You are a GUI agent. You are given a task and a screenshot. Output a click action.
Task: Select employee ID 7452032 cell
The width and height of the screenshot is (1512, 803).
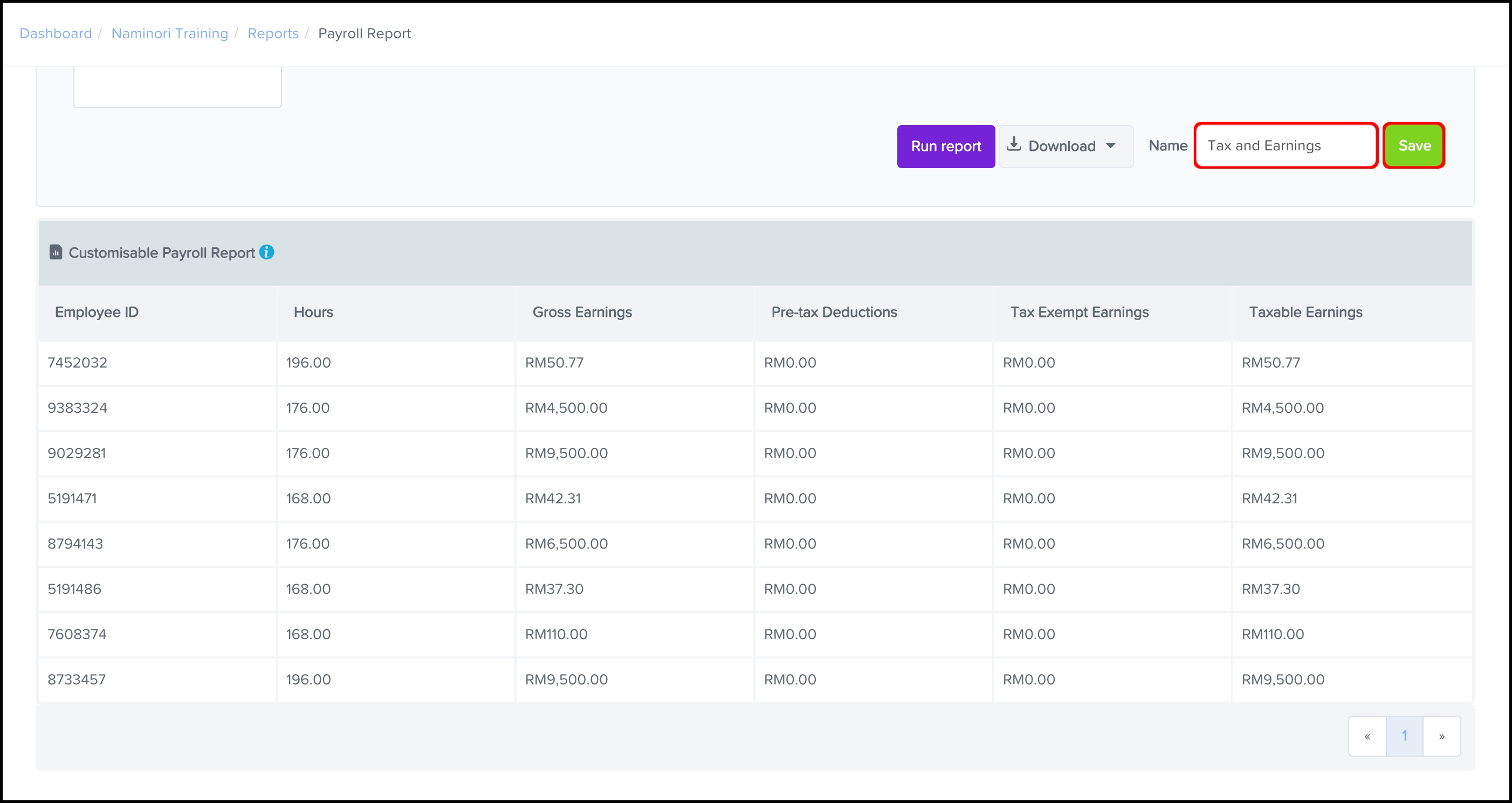78,363
